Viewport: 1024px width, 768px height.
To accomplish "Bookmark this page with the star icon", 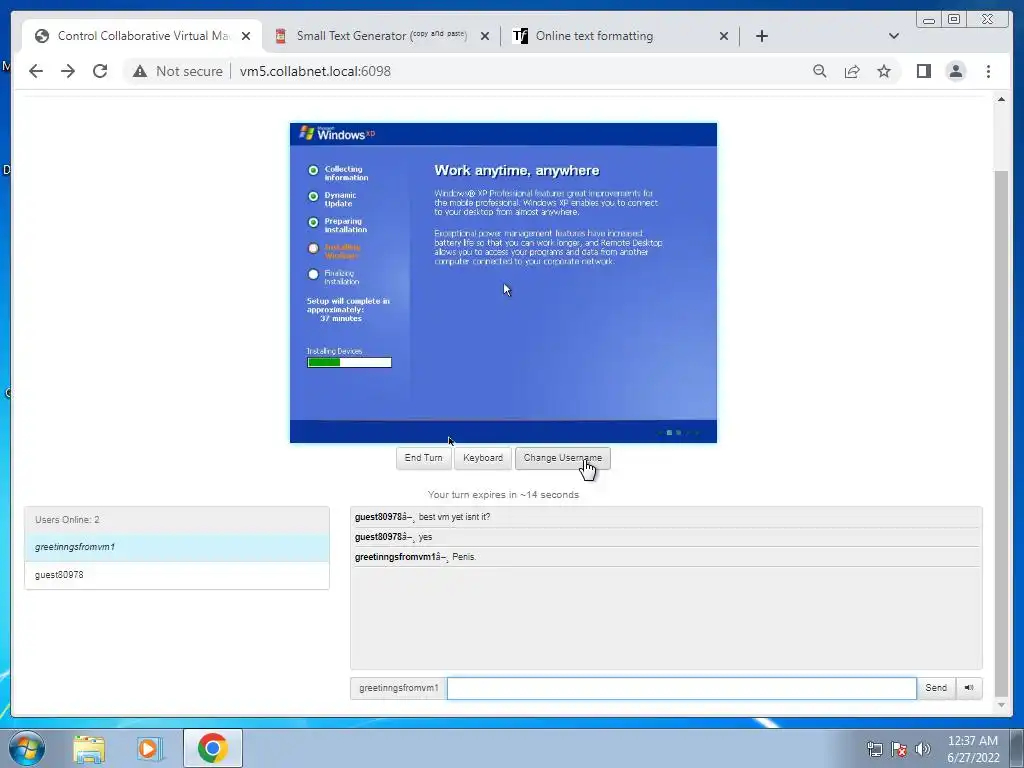I will (884, 71).
